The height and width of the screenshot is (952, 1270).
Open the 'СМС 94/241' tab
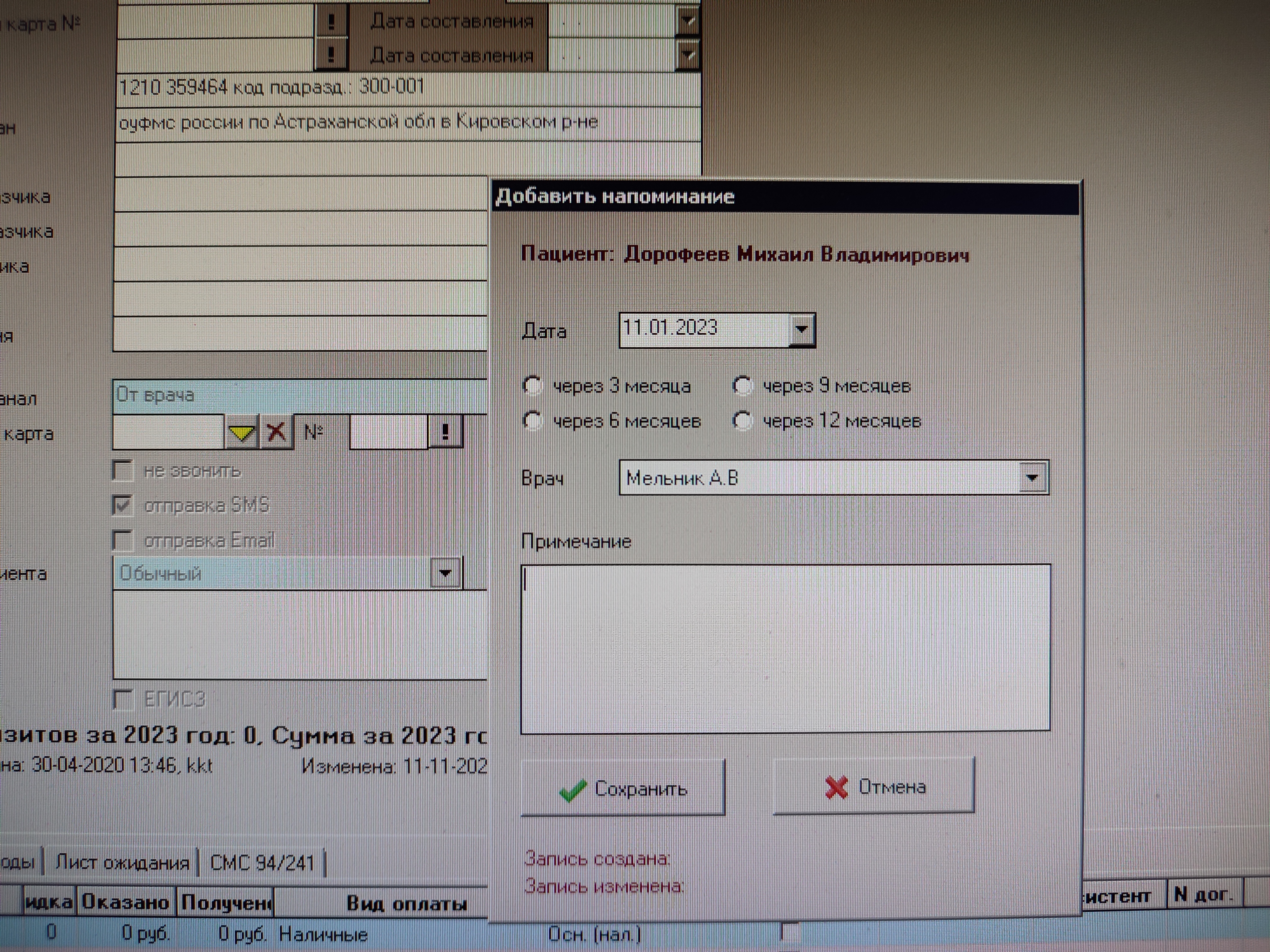pyautogui.click(x=262, y=863)
